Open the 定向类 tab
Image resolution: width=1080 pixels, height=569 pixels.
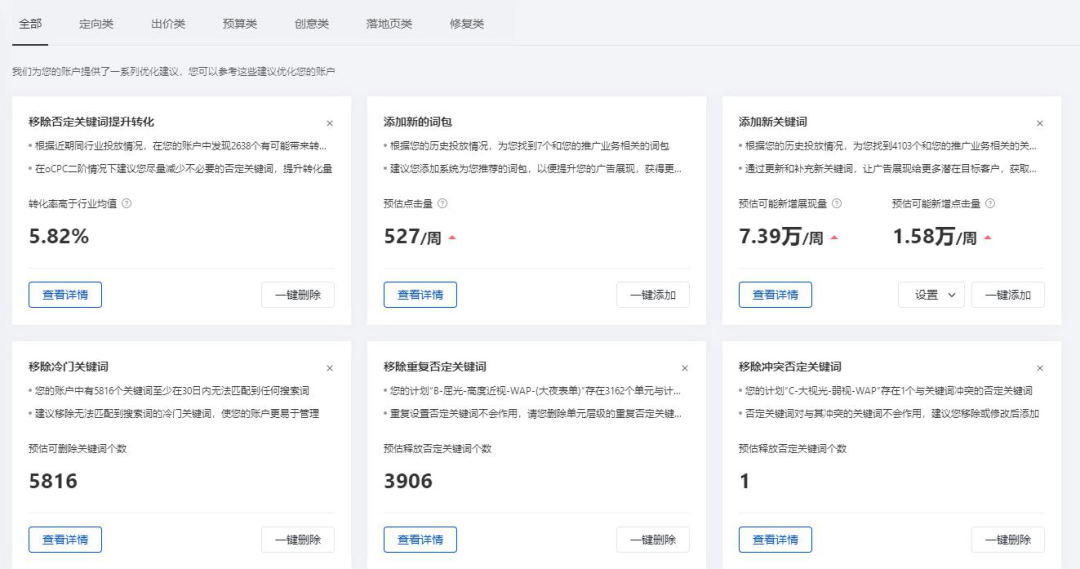96,23
